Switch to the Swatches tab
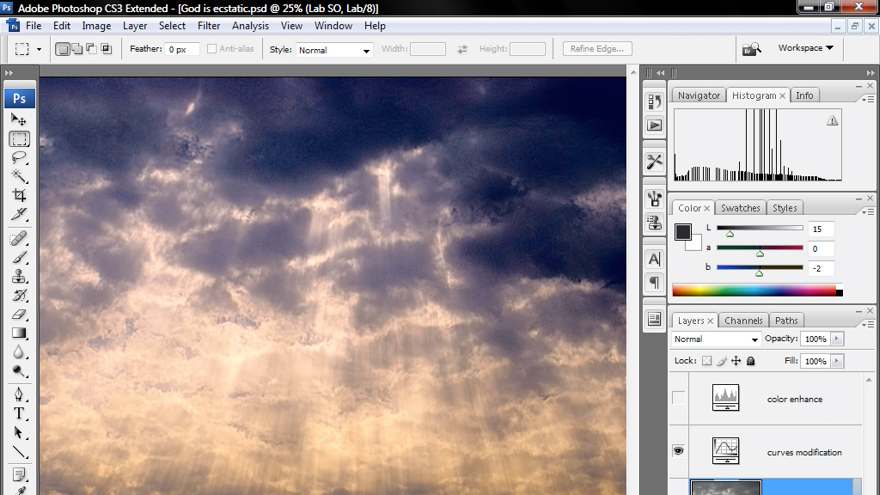880x495 pixels. [x=740, y=208]
